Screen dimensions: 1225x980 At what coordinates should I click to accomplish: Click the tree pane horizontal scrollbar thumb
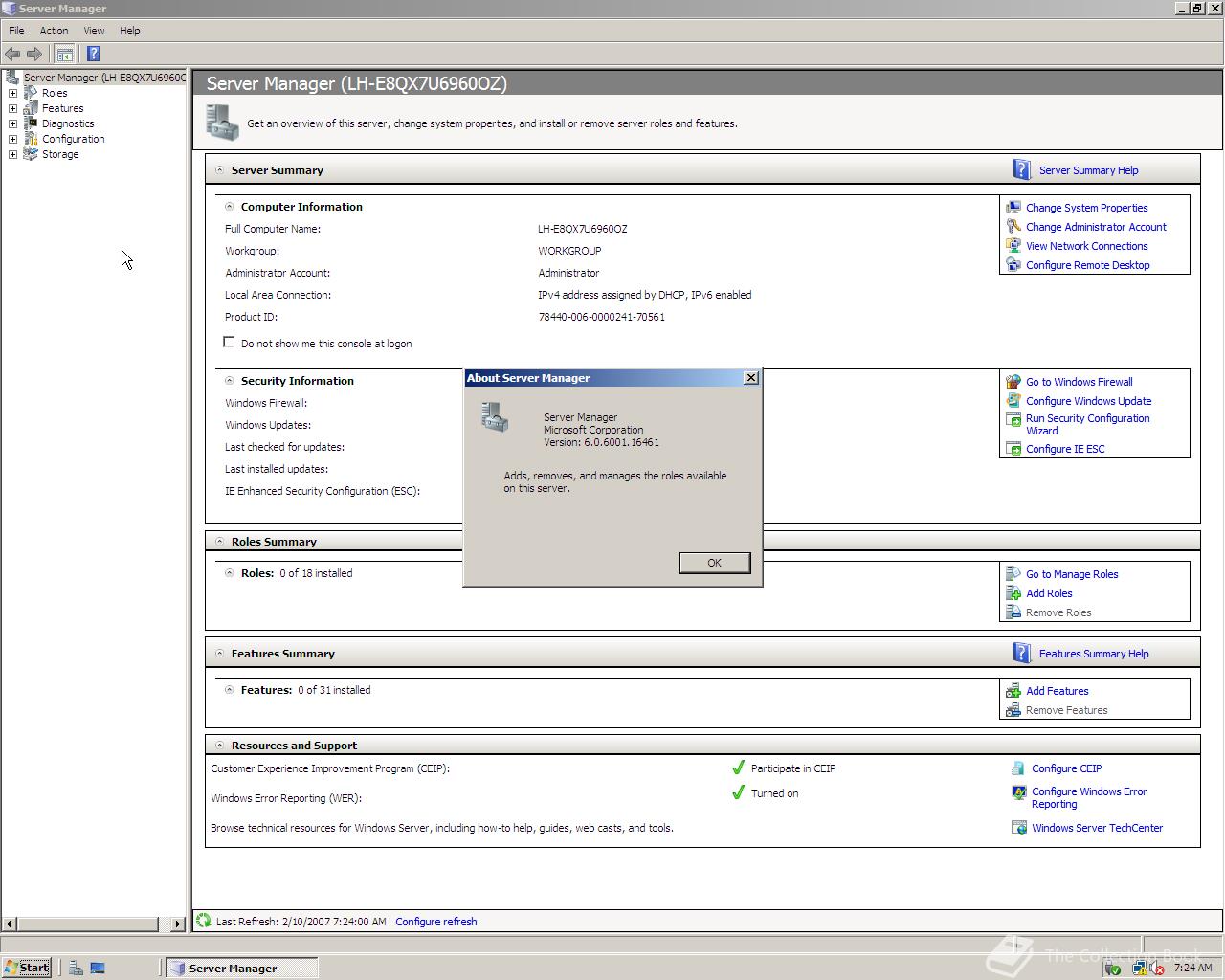coord(87,924)
